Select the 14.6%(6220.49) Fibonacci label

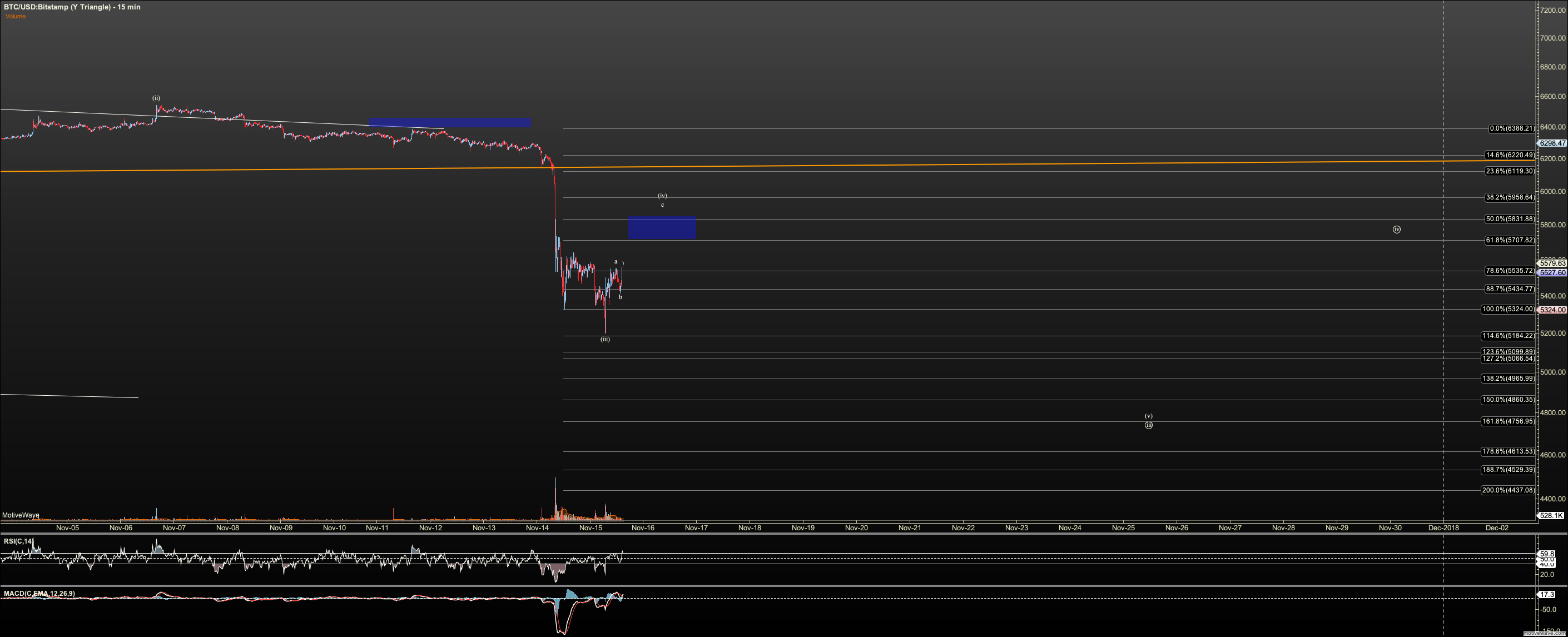click(1510, 155)
